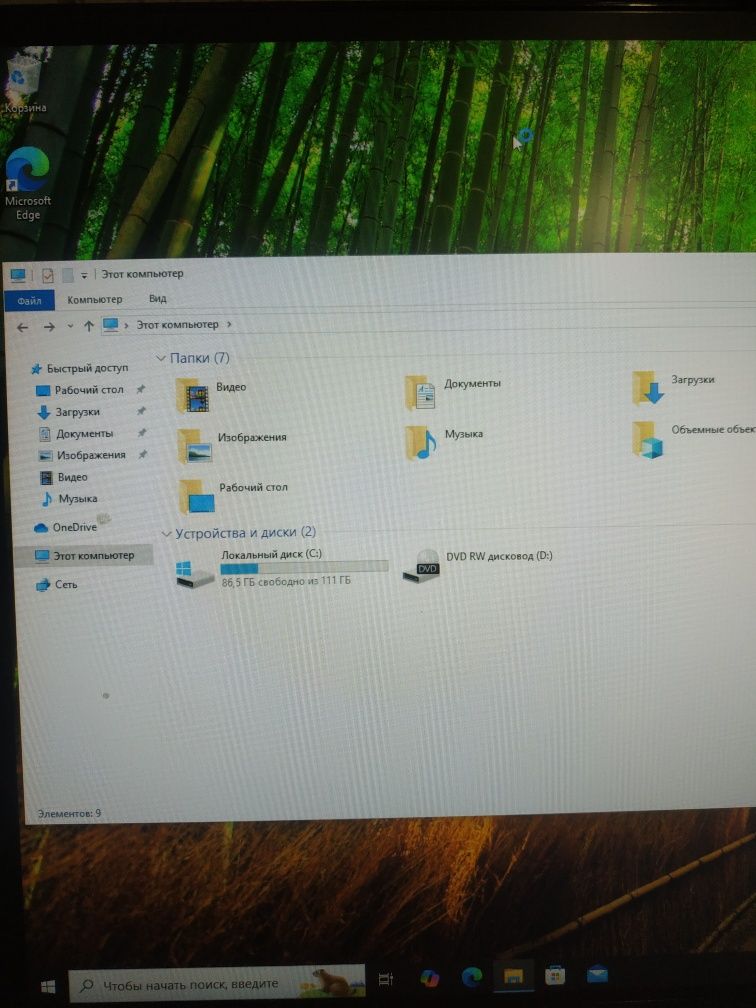Open Task View from the taskbar
This screenshot has width=756, height=1008.
pos(386,978)
